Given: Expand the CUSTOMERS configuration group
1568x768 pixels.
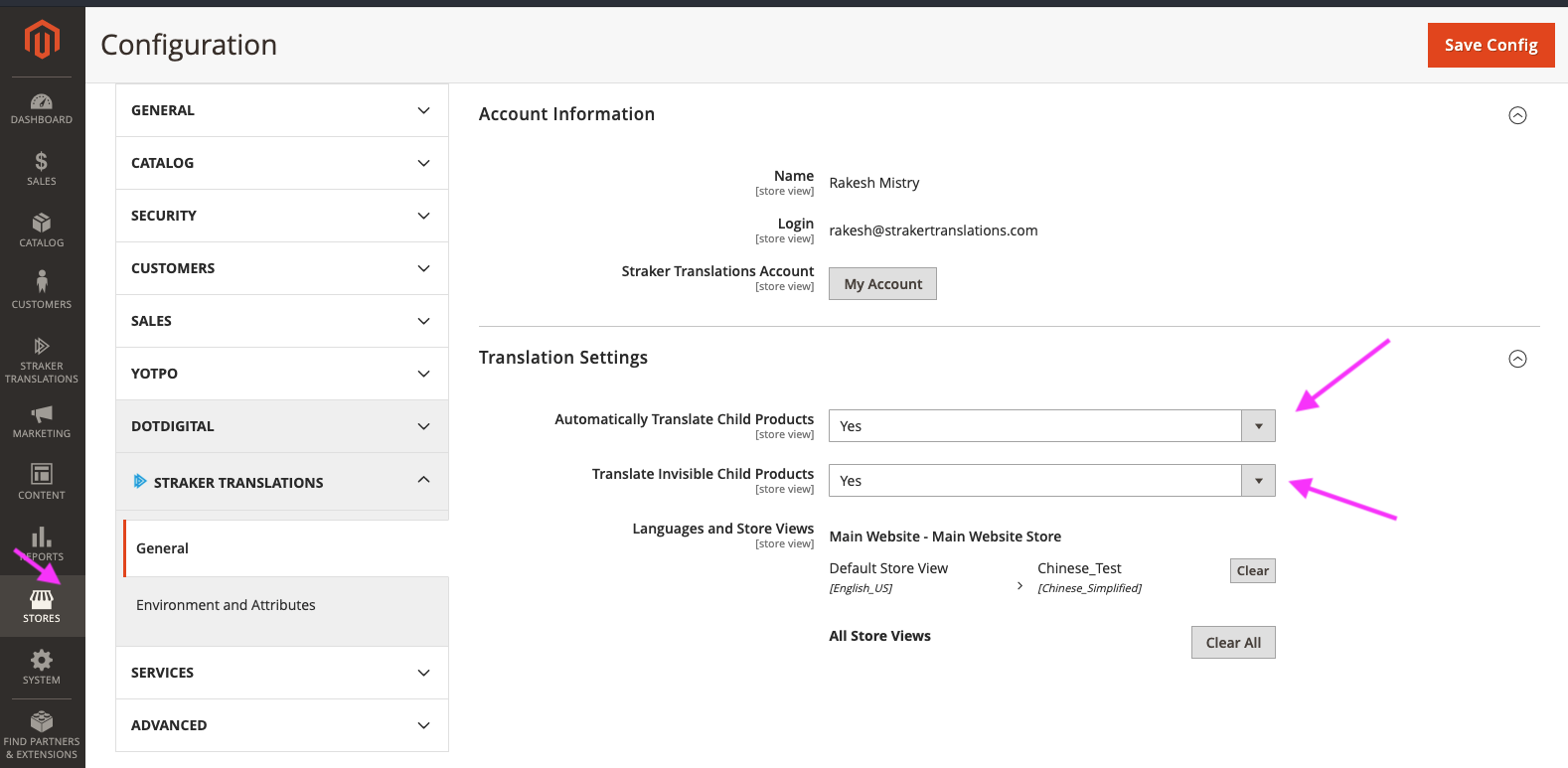Looking at the screenshot, I should pyautogui.click(x=282, y=268).
